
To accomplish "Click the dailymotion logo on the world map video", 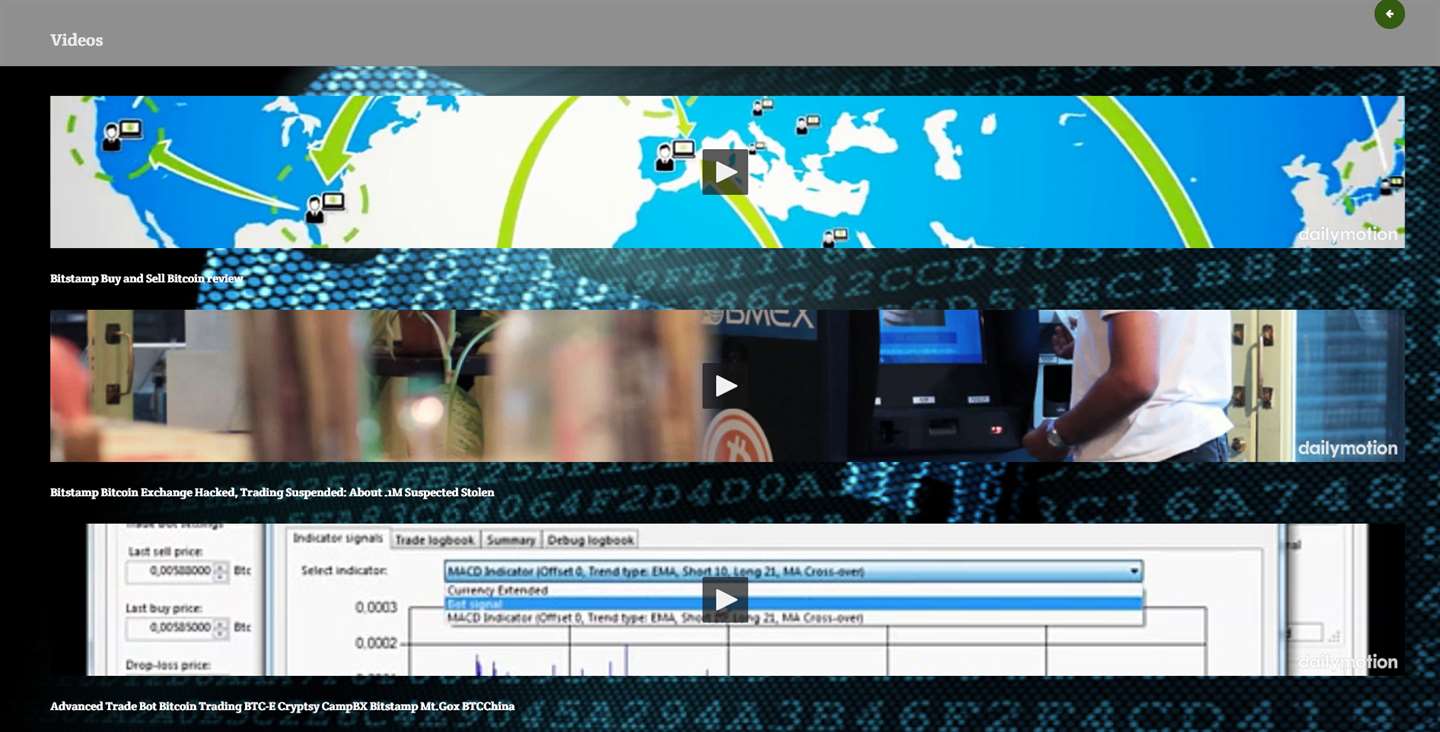I will pos(1347,235).
